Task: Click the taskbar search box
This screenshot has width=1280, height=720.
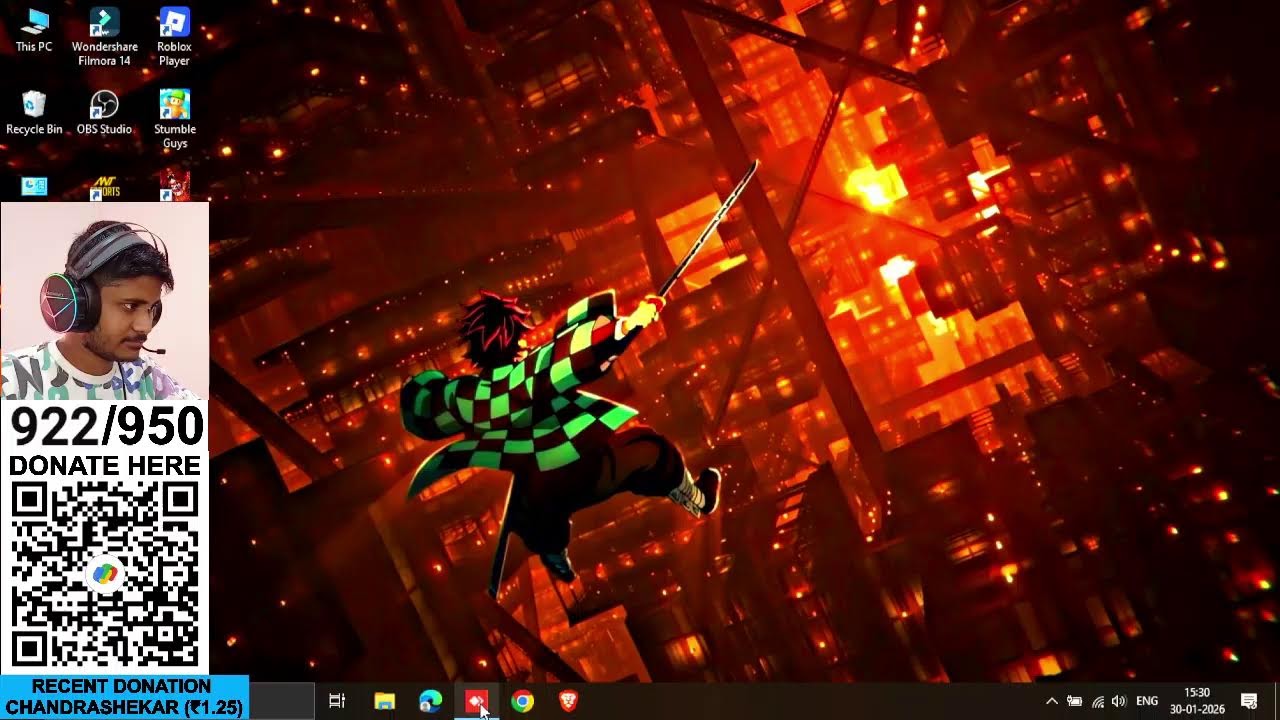Action: (x=281, y=701)
